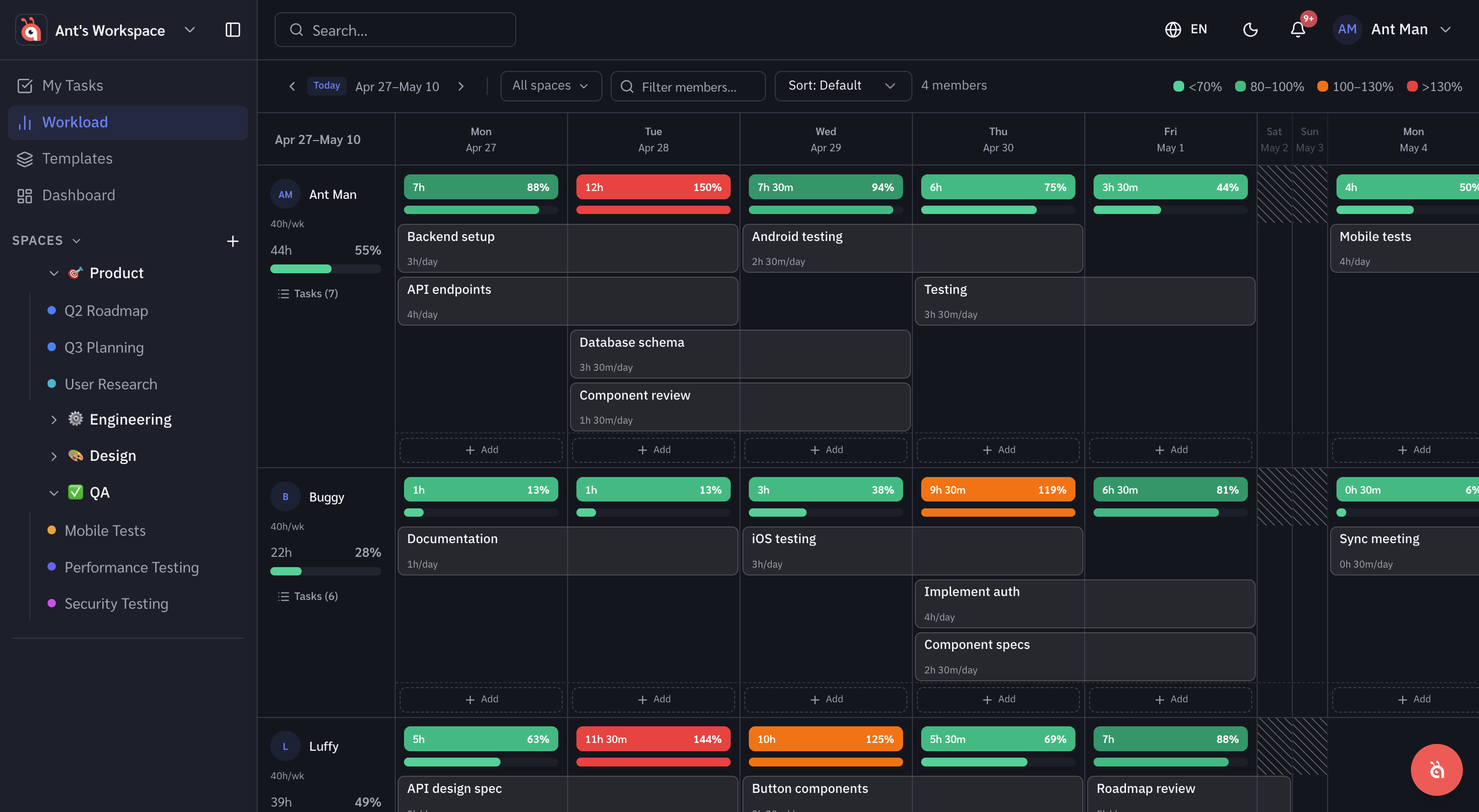The height and width of the screenshot is (812, 1479).
Task: Toggle dark mode moon icon
Action: click(x=1250, y=29)
